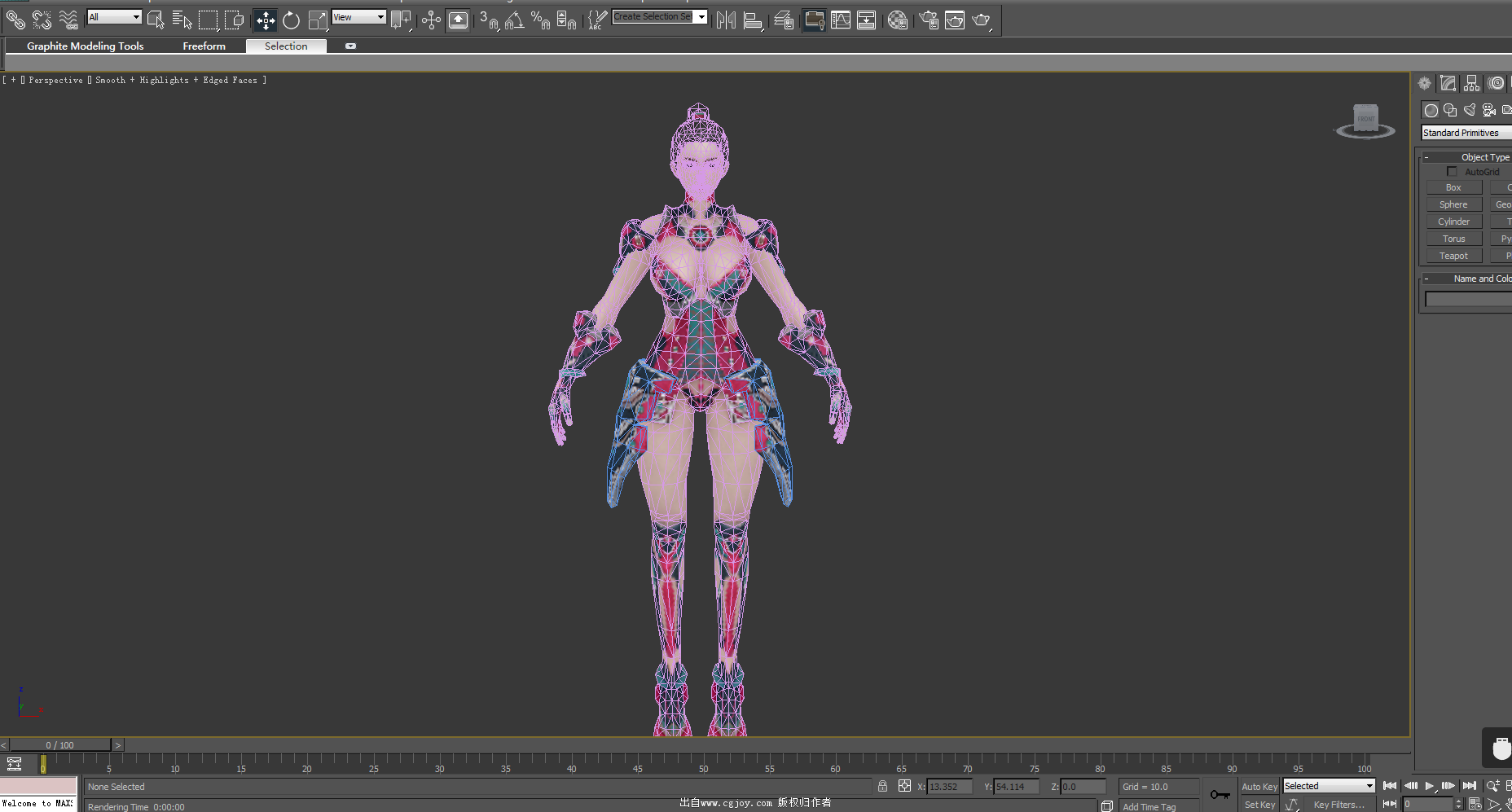Toggle Keyboard Shortcut Override
Image resolution: width=1512 pixels, height=812 pixels.
459,20
